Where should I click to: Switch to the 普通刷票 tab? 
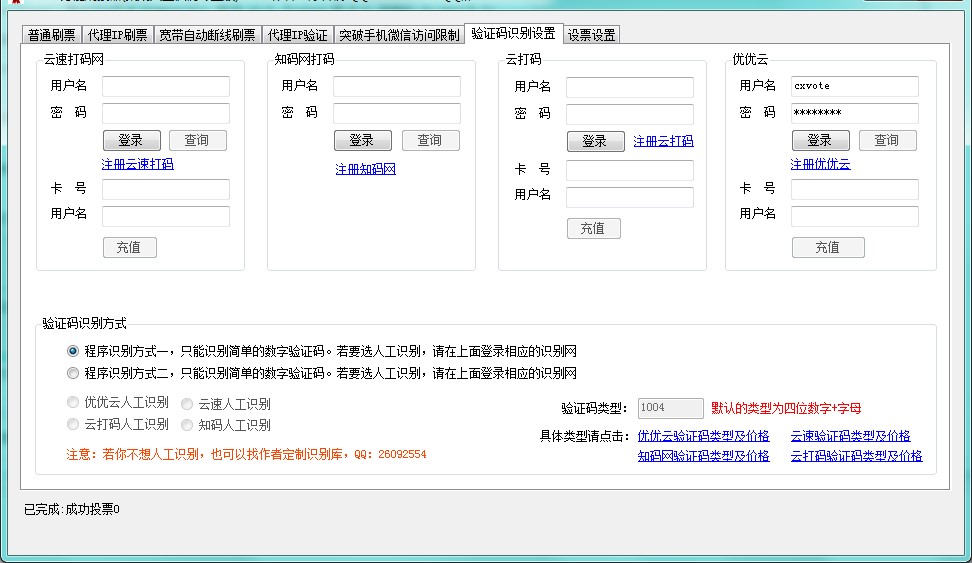(50, 35)
